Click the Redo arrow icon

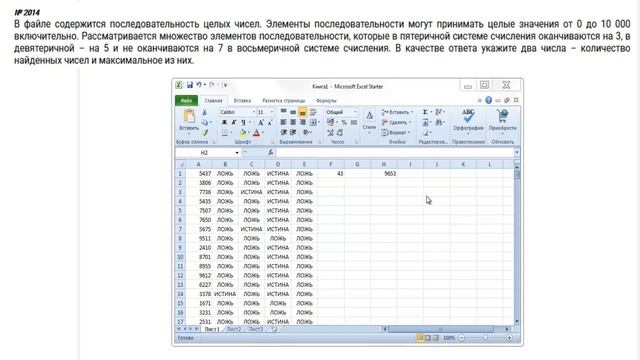click(x=211, y=84)
